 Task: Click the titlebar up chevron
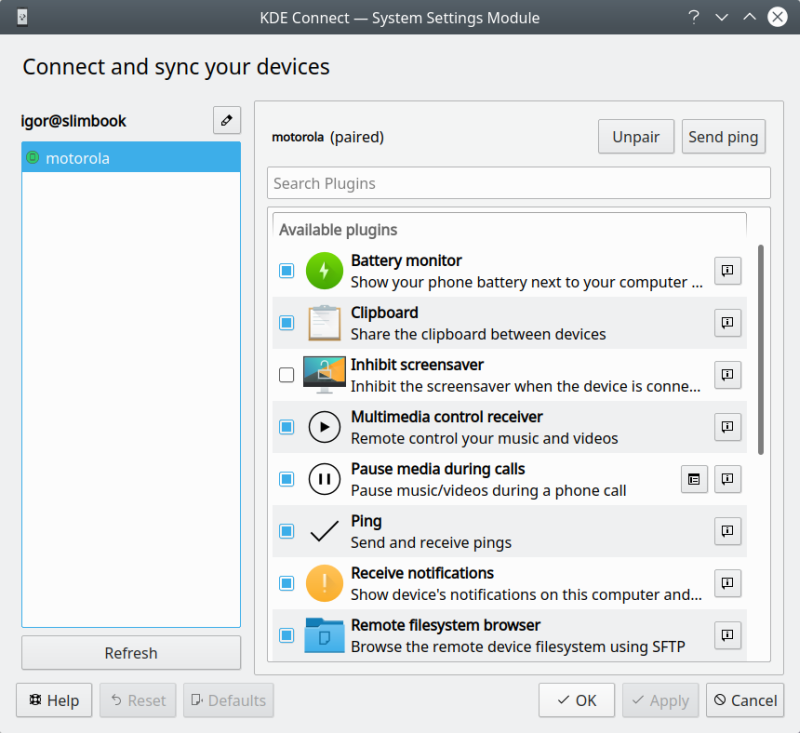tap(749, 17)
